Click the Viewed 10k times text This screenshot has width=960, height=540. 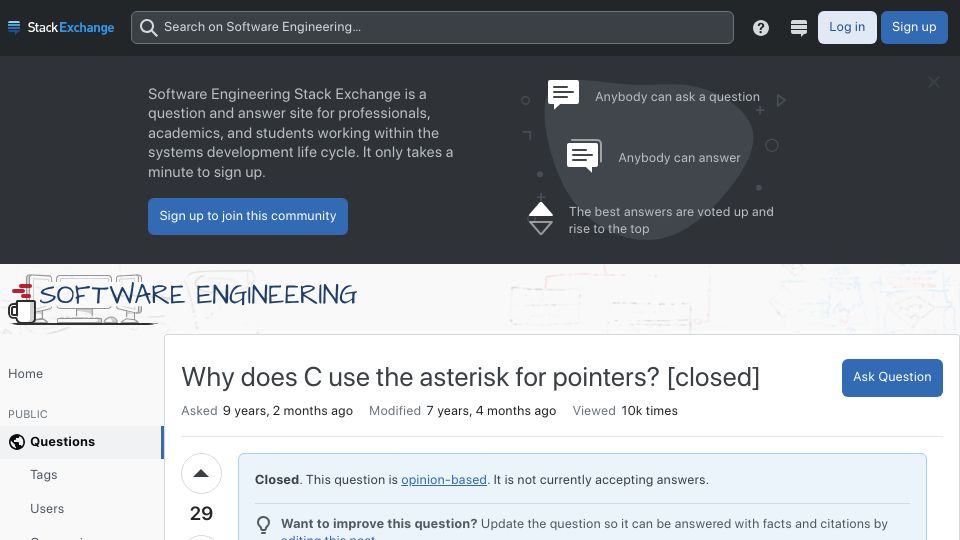625,411
